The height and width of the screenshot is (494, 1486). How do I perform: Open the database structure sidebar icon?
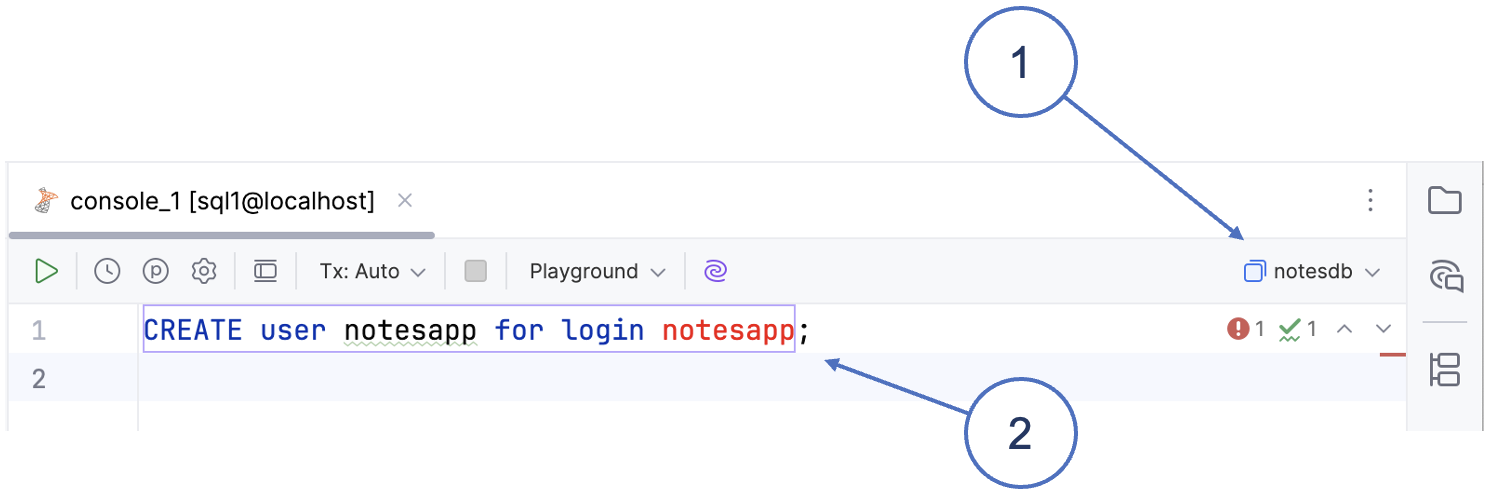tap(1446, 369)
